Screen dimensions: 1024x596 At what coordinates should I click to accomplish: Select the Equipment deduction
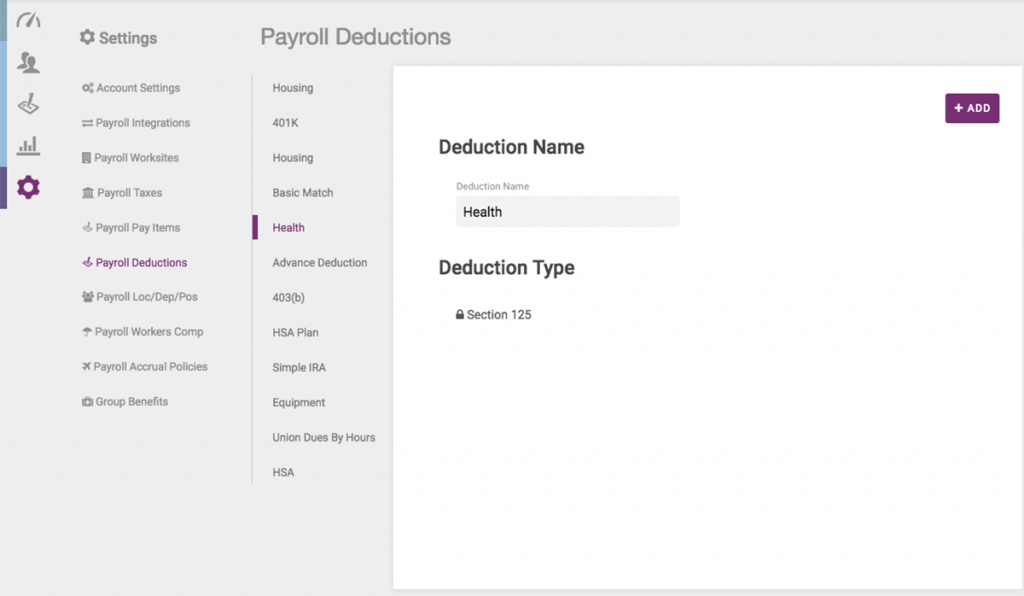pyautogui.click(x=298, y=402)
